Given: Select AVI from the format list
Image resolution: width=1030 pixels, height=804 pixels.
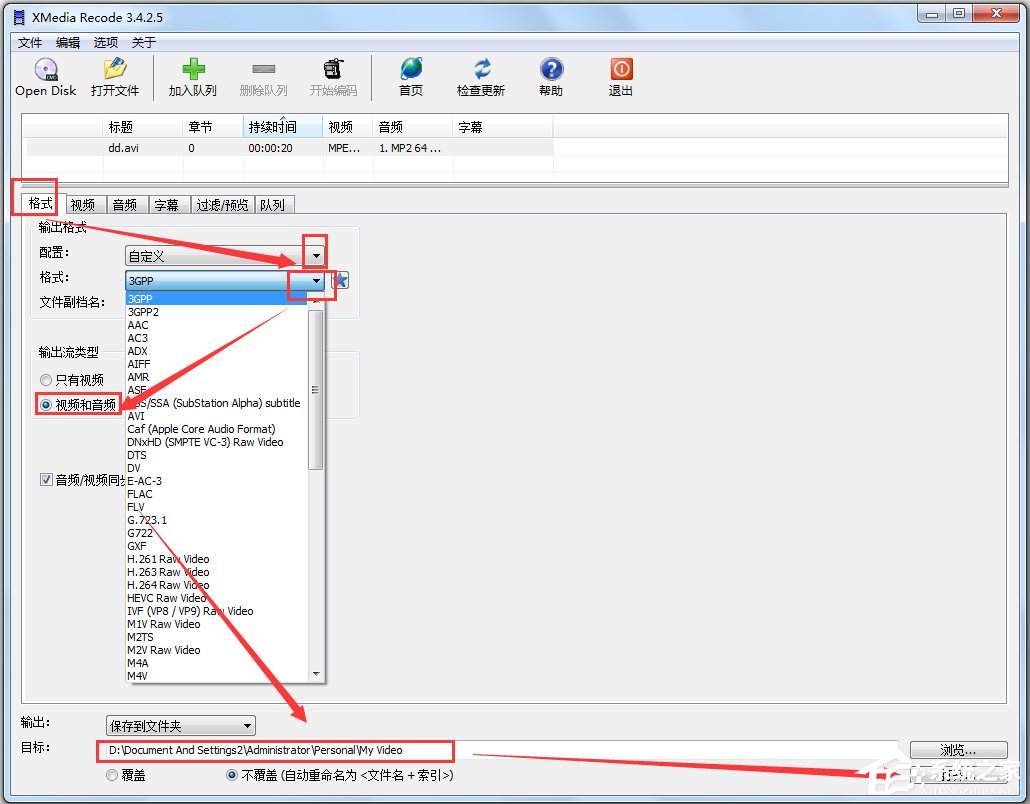Looking at the screenshot, I should tap(136, 415).
